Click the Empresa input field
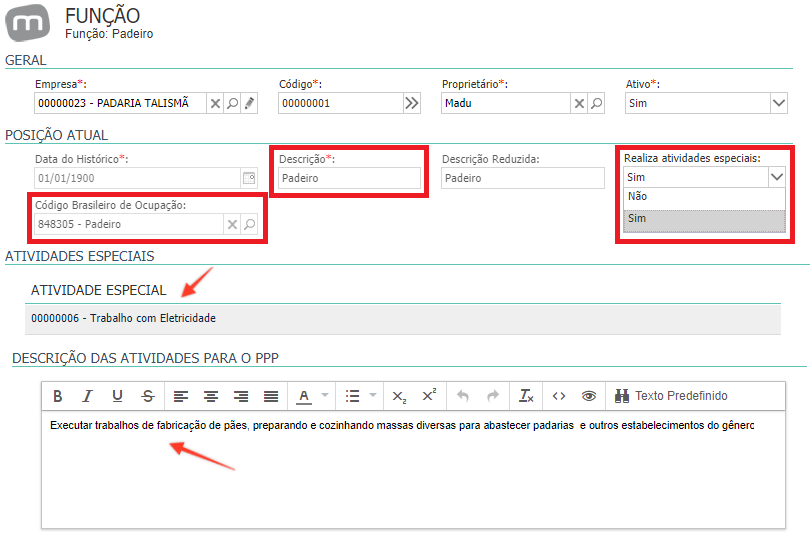Viewport: 810px width, 534px height. click(x=121, y=103)
